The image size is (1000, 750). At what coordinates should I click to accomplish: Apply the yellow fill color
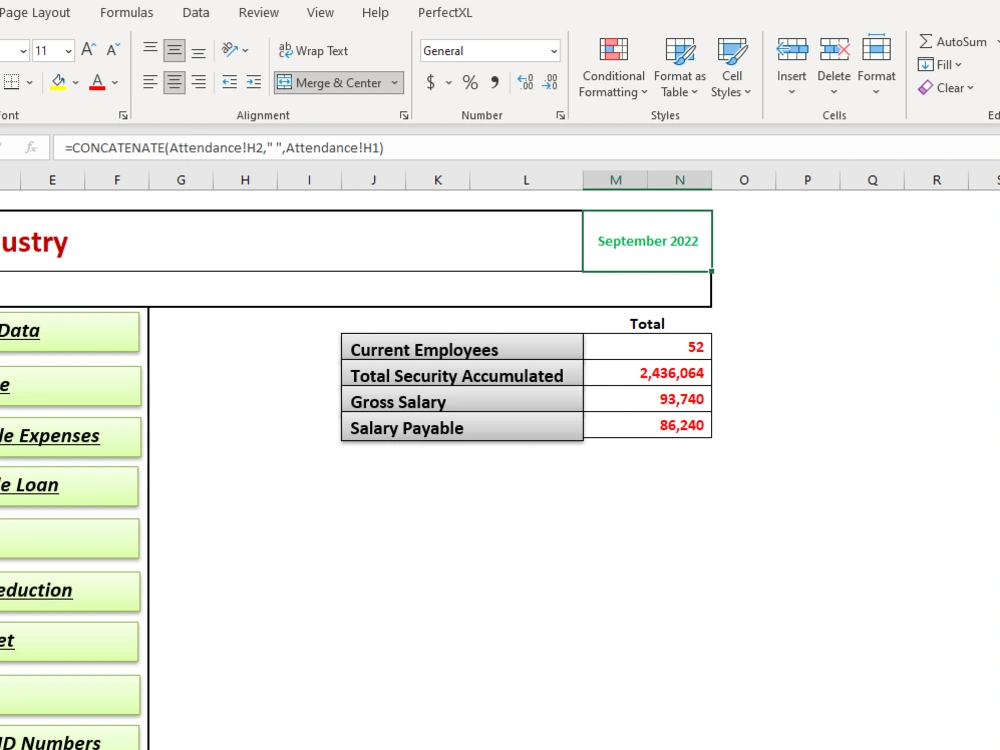[59, 82]
